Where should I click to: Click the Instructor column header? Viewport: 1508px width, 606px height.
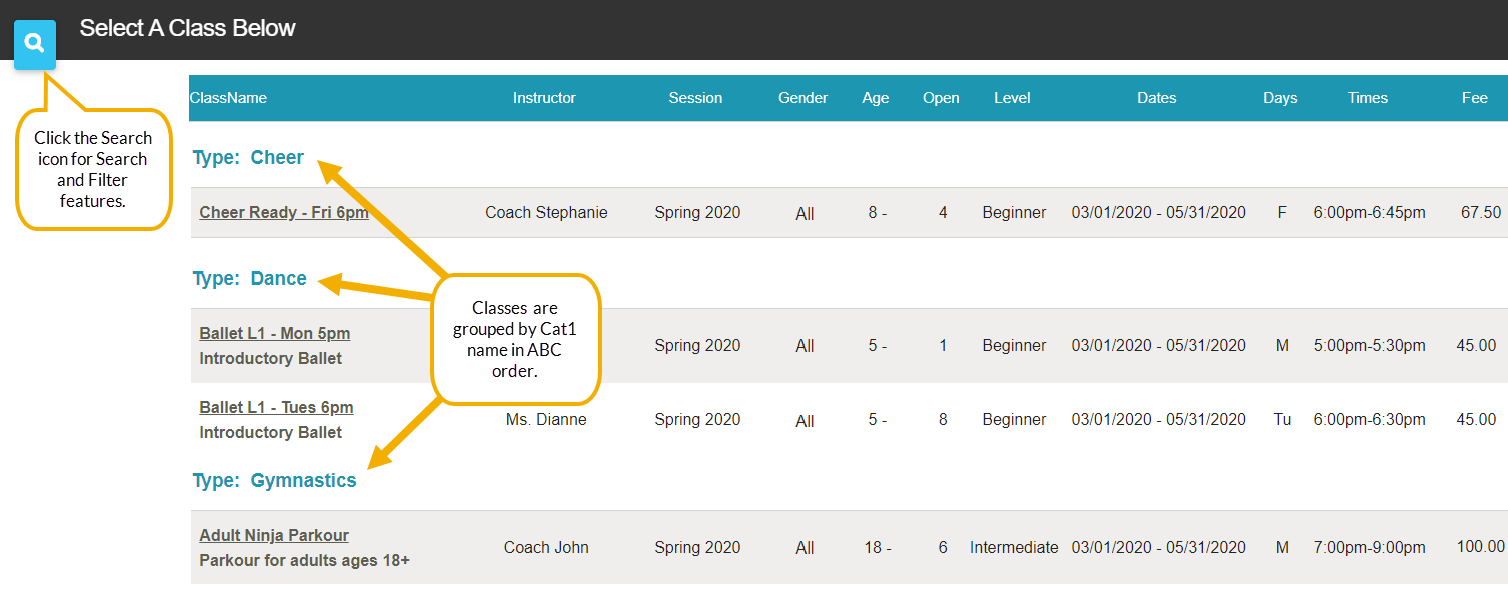click(544, 98)
